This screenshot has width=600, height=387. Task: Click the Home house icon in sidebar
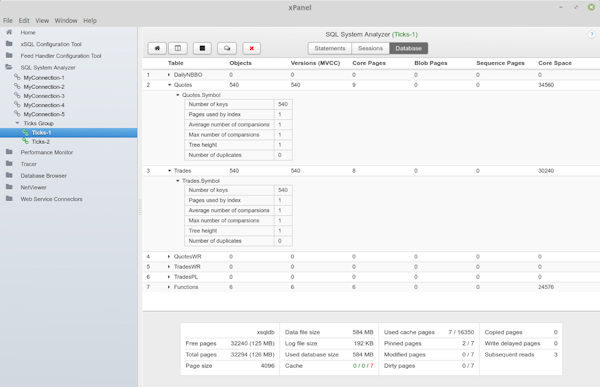tap(9, 32)
